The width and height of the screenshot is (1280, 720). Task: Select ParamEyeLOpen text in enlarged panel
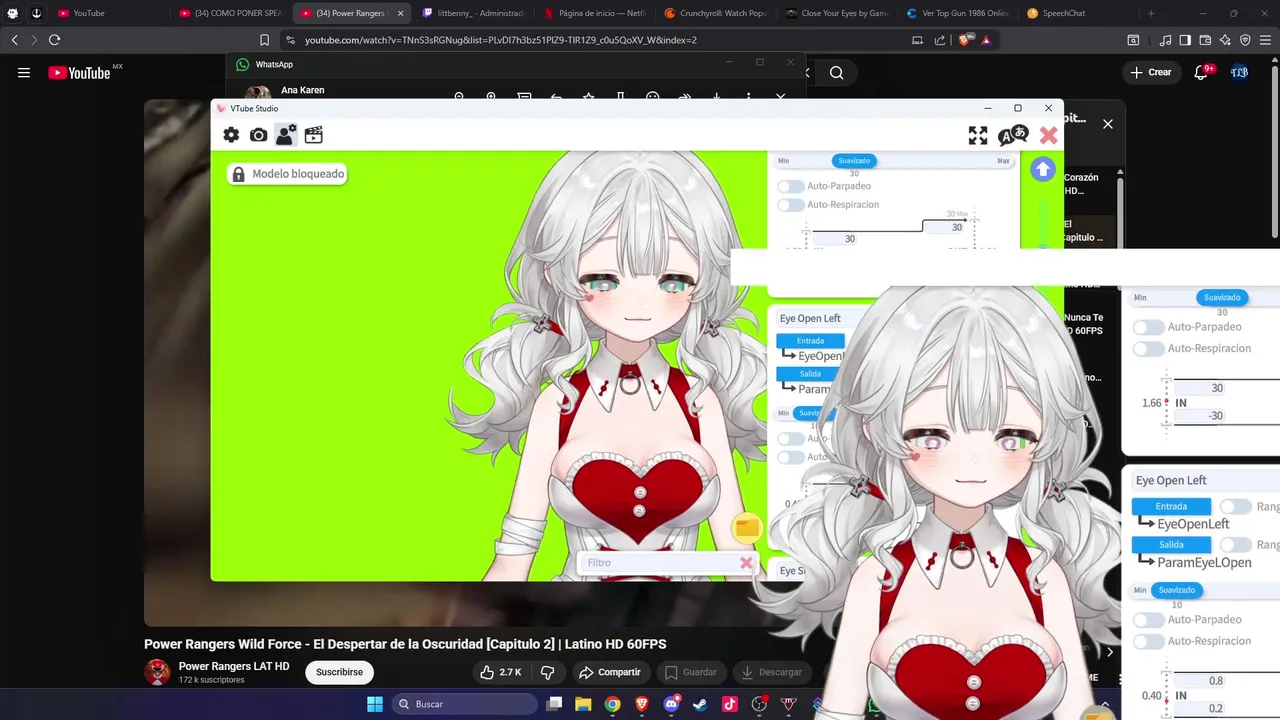(1204, 563)
